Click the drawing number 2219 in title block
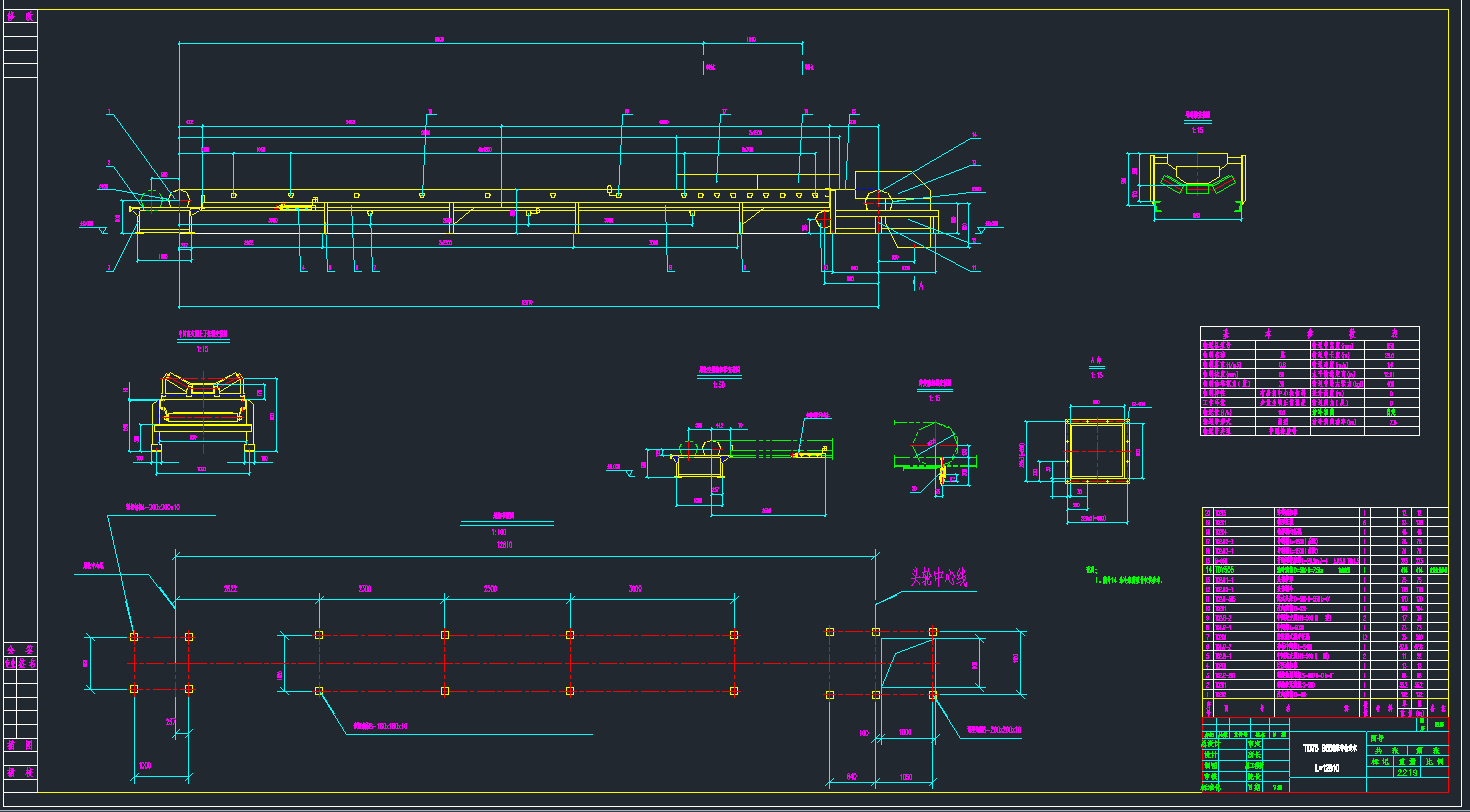The height and width of the screenshot is (812, 1470). click(x=1407, y=771)
